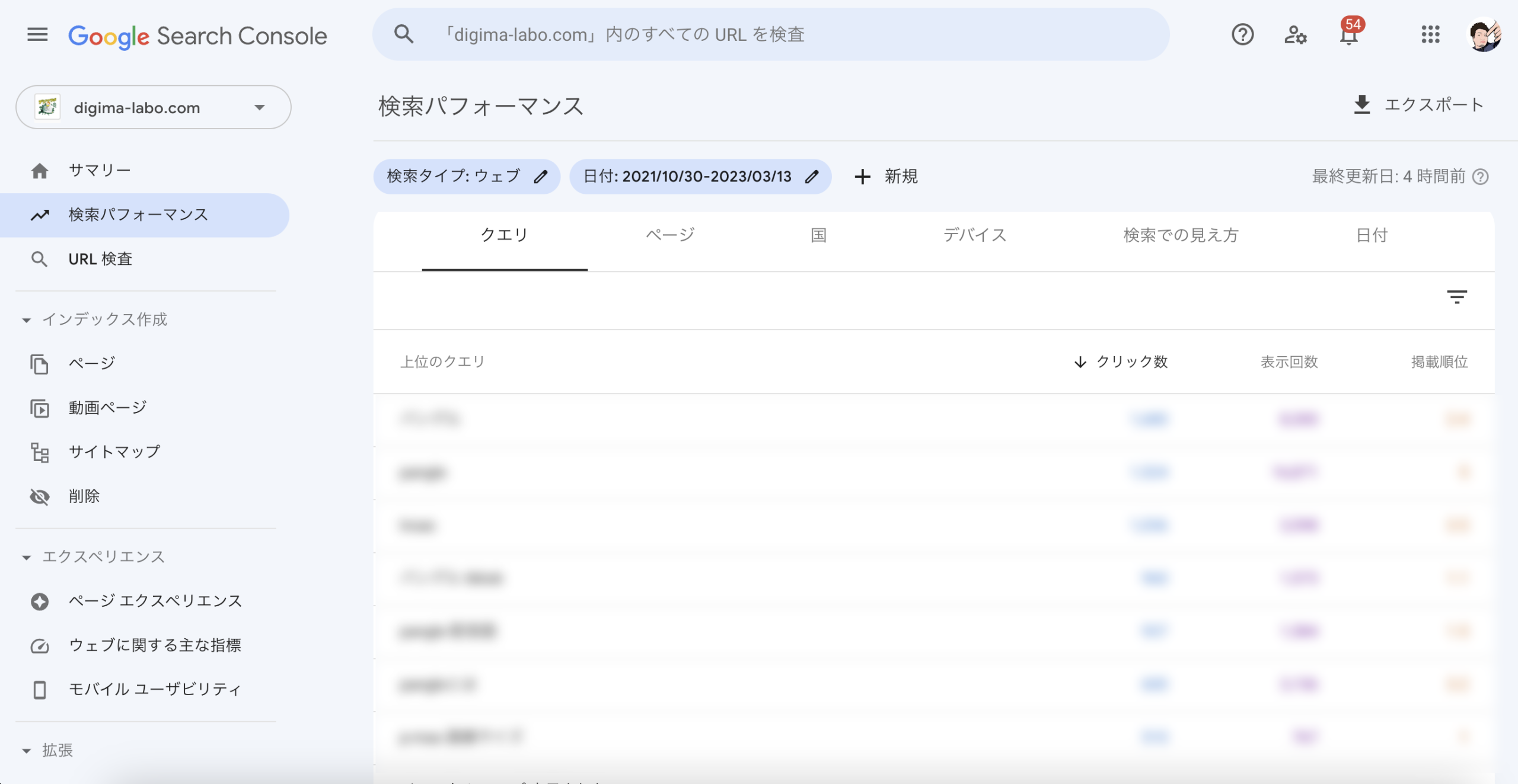Screen dimensions: 1518x784
Task: Switch to the デバイス tab
Action: click(x=974, y=235)
